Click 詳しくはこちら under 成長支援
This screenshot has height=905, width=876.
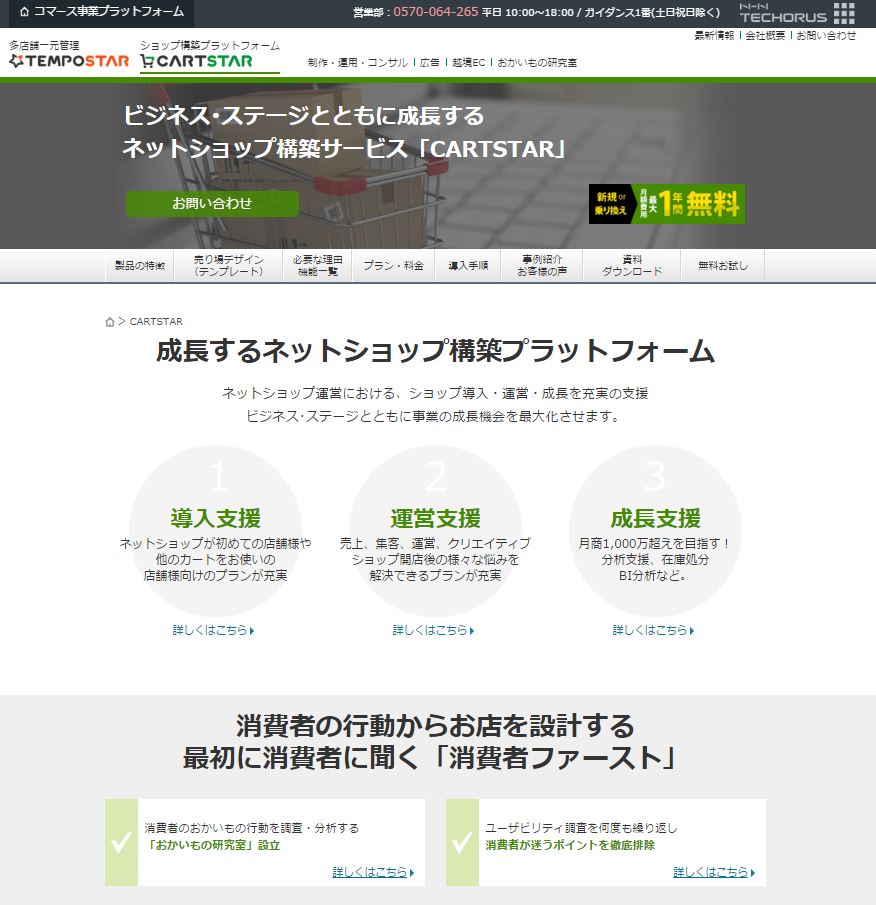coord(653,630)
